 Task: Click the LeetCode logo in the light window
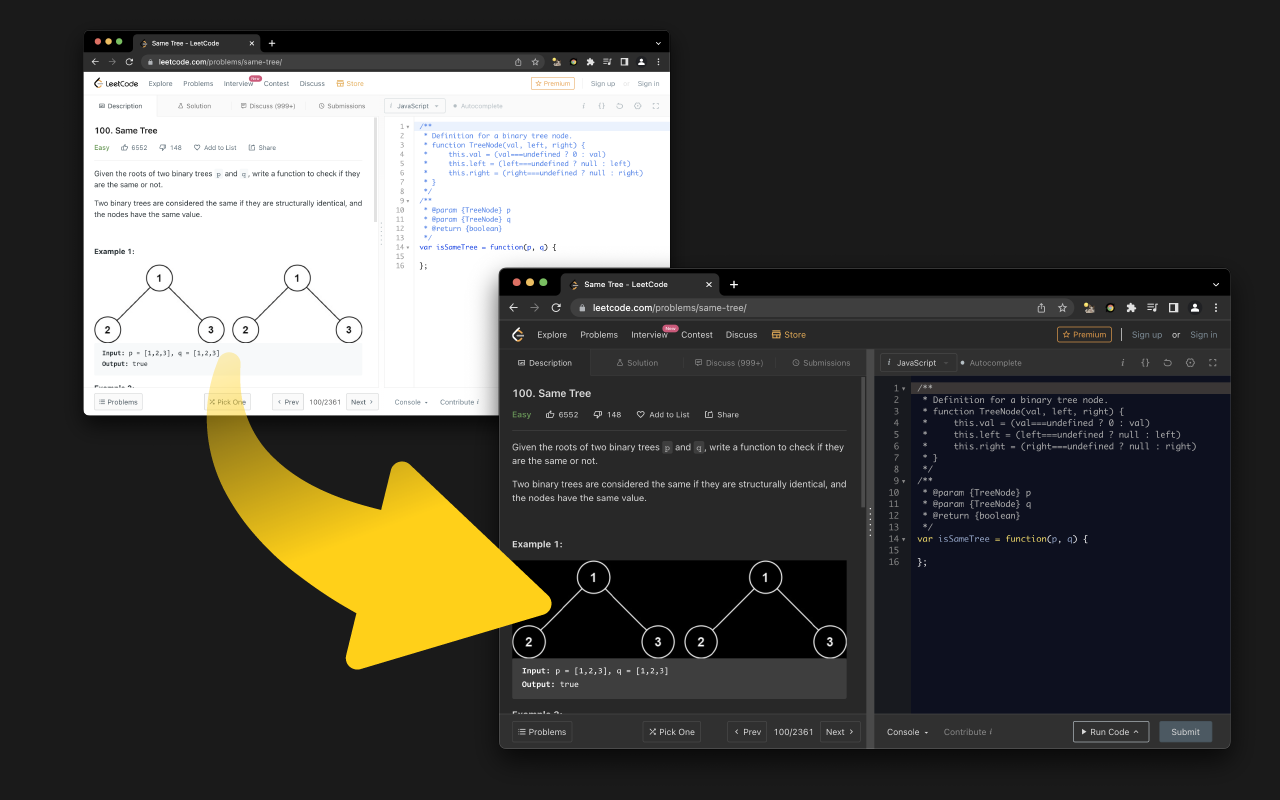pyautogui.click(x=115, y=84)
